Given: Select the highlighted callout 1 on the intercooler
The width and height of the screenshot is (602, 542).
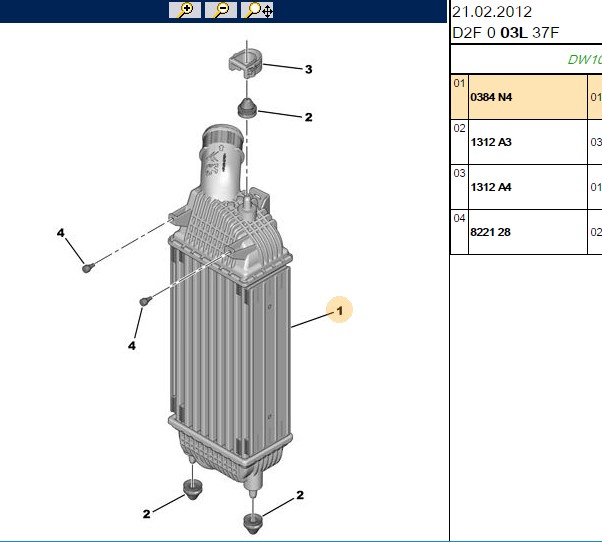Looking at the screenshot, I should tap(339, 310).
